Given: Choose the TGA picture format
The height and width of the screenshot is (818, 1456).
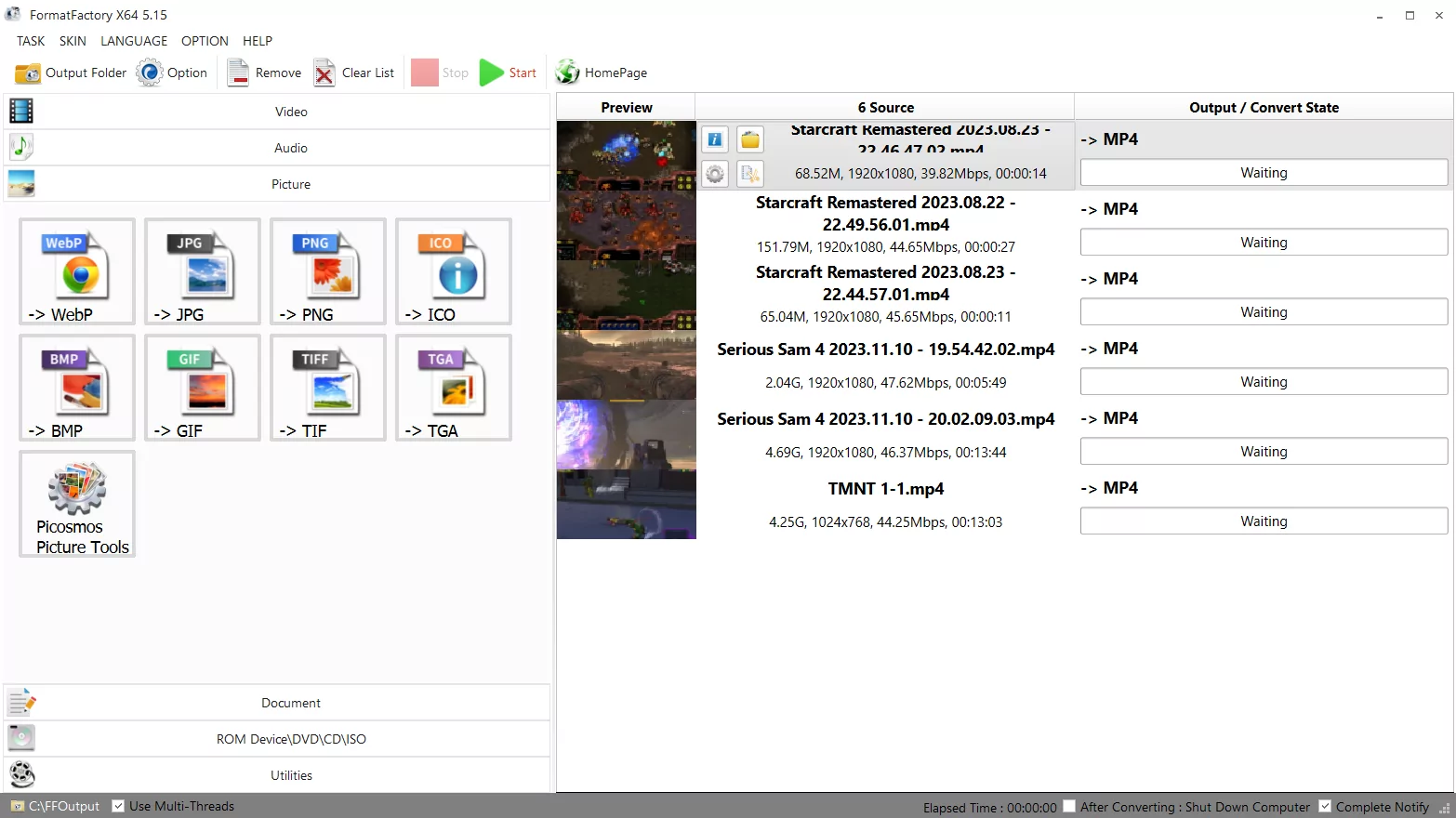Looking at the screenshot, I should [454, 388].
